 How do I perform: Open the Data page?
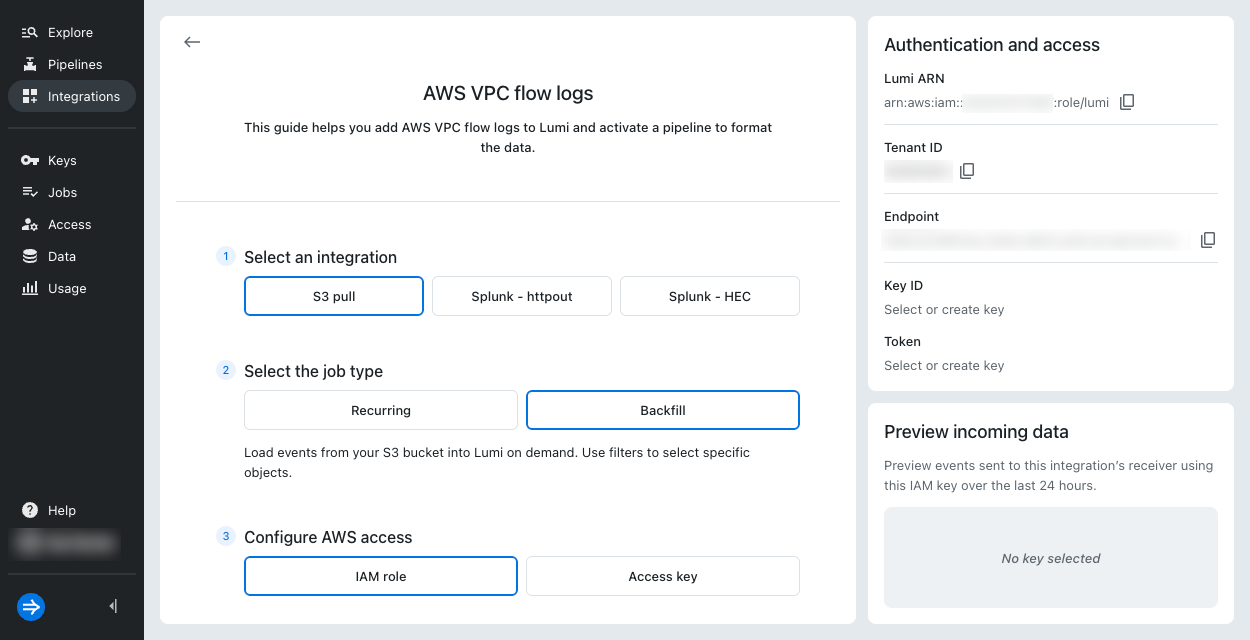[72, 256]
